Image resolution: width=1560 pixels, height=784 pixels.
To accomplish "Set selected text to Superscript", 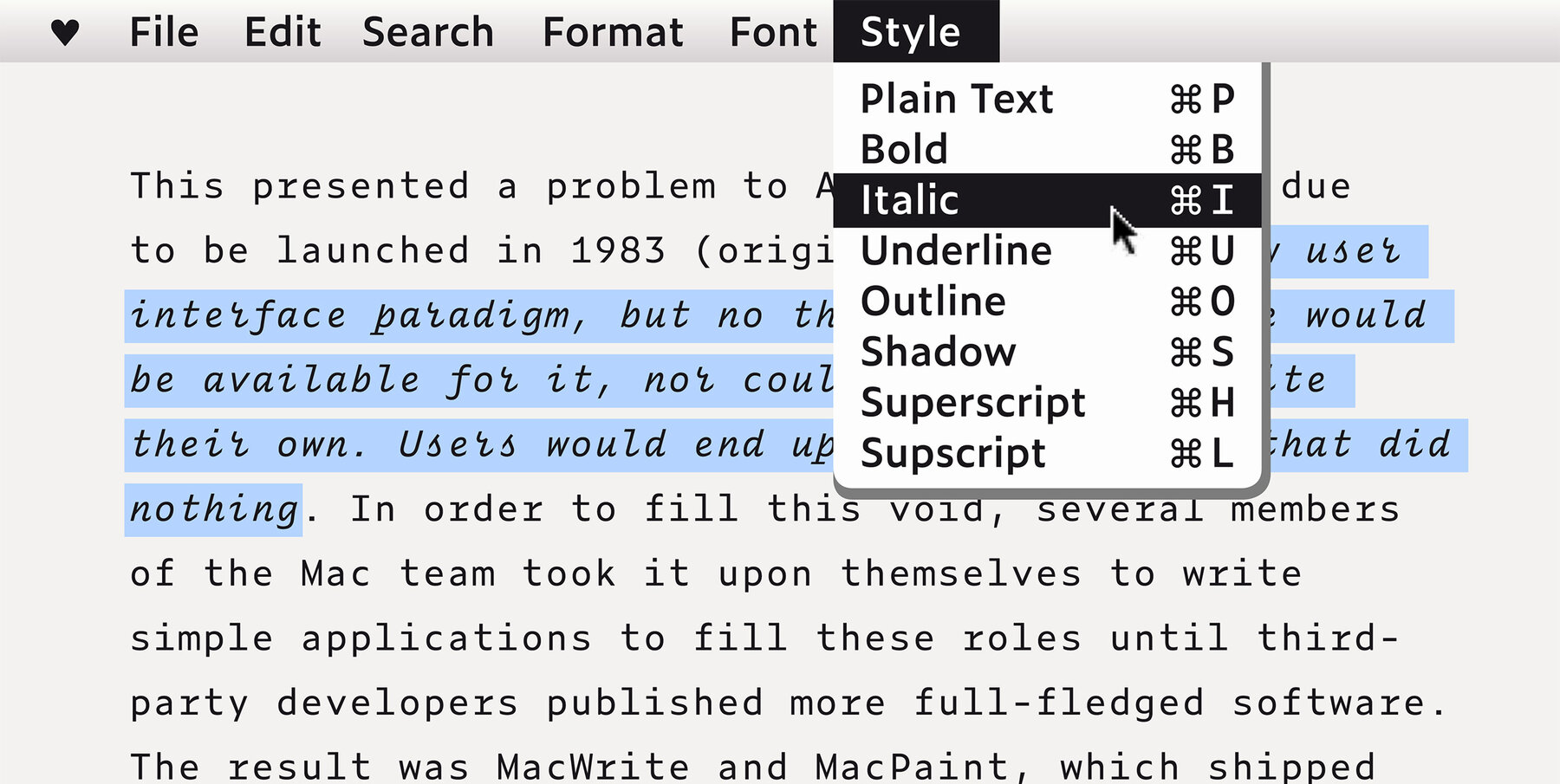I will (x=972, y=401).
